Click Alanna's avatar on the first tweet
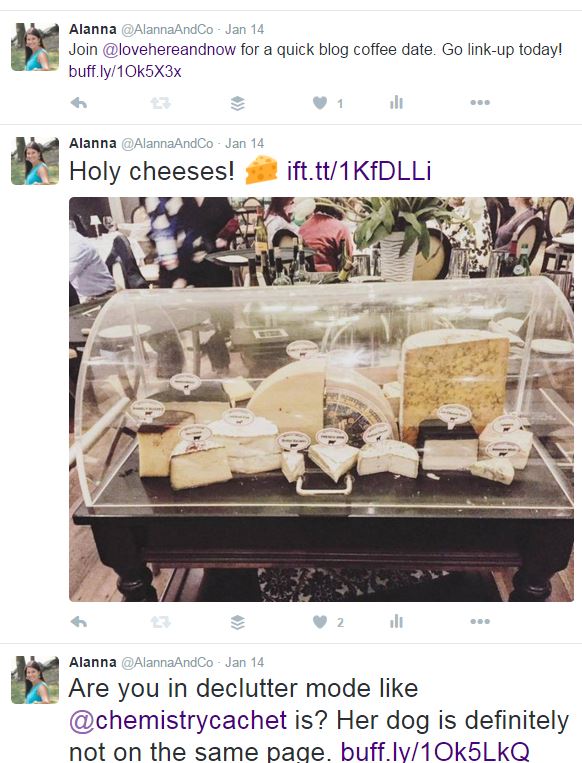Image resolution: width=582 pixels, height=763 pixels. click(35, 46)
